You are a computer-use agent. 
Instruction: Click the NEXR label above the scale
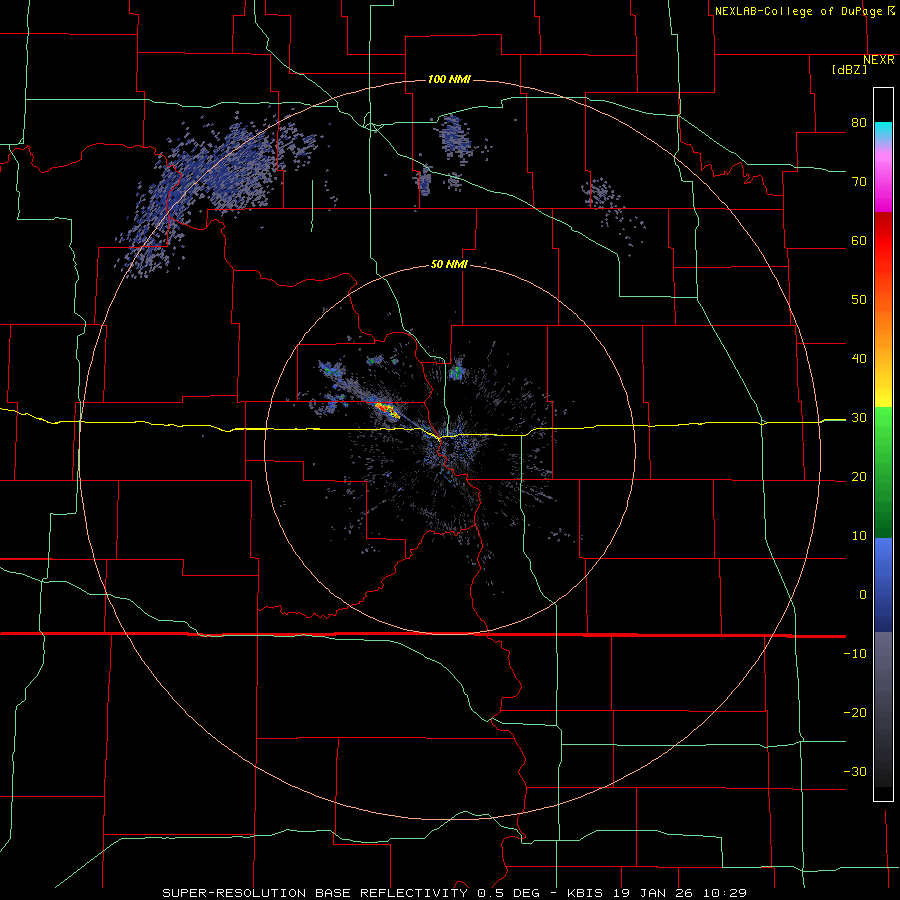(878, 60)
